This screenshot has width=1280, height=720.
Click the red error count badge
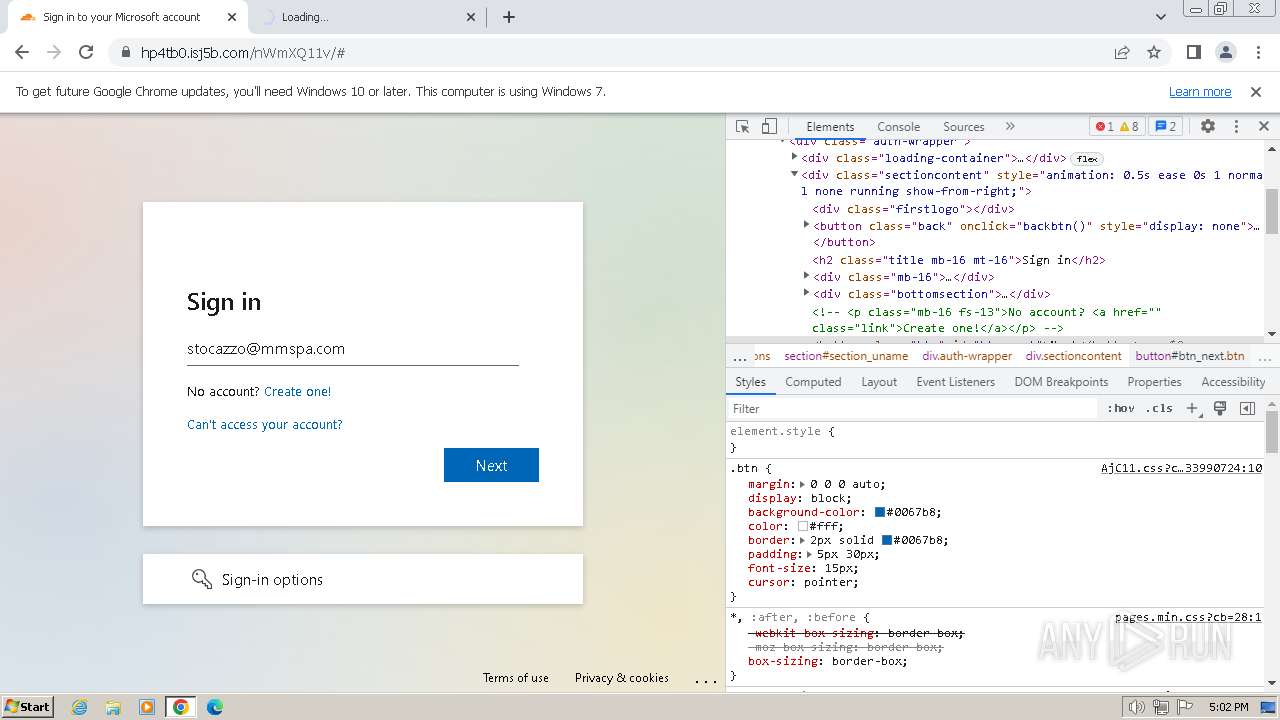(x=1104, y=127)
